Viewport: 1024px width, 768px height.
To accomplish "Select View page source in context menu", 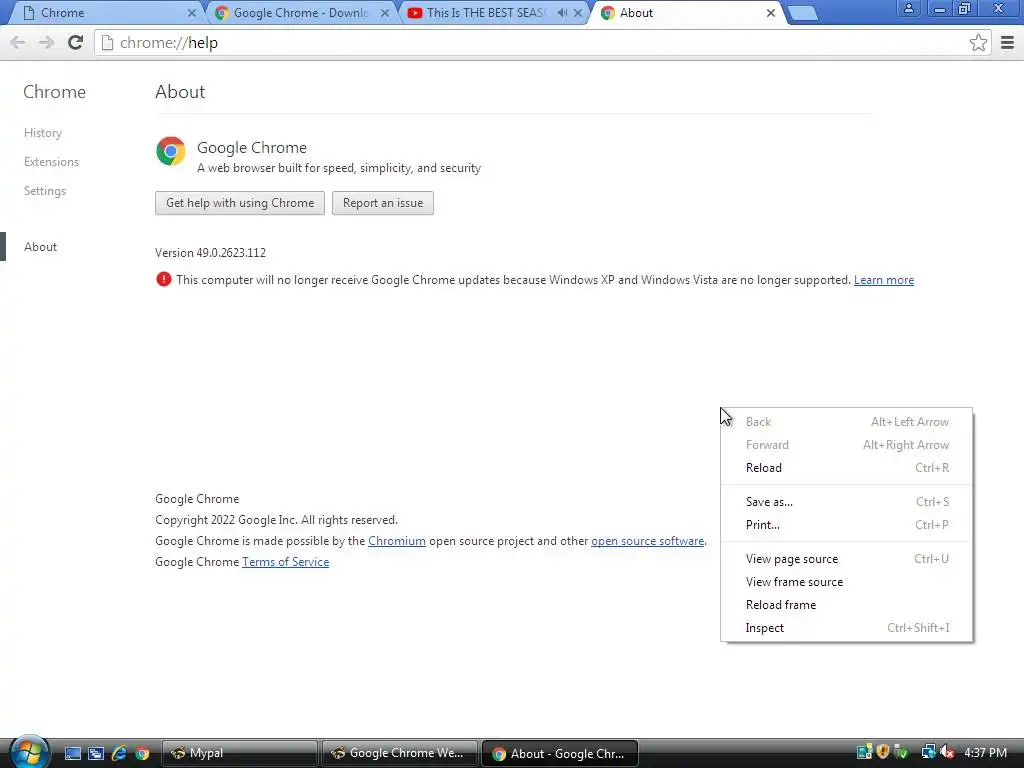I will pos(846,559).
